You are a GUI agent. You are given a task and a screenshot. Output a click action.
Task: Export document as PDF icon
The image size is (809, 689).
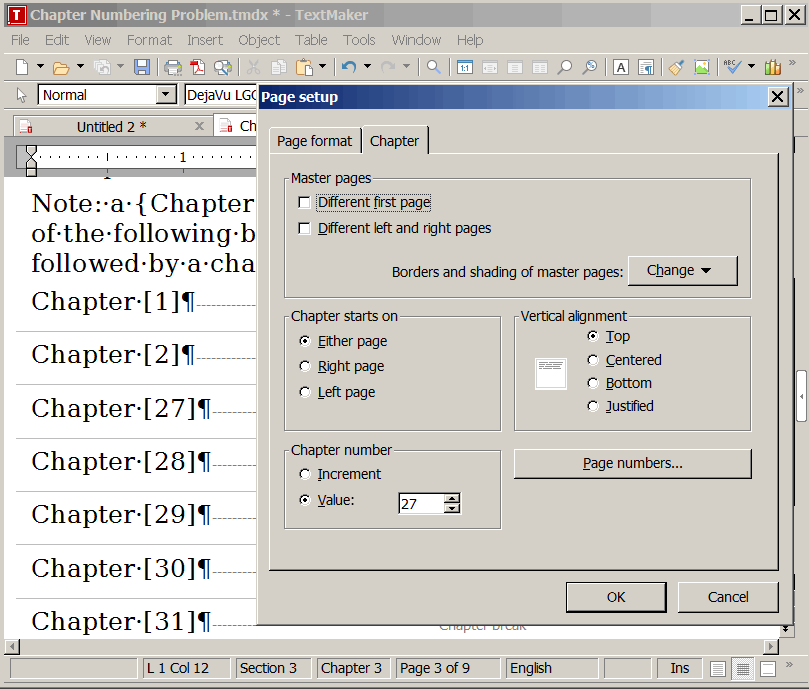point(198,67)
